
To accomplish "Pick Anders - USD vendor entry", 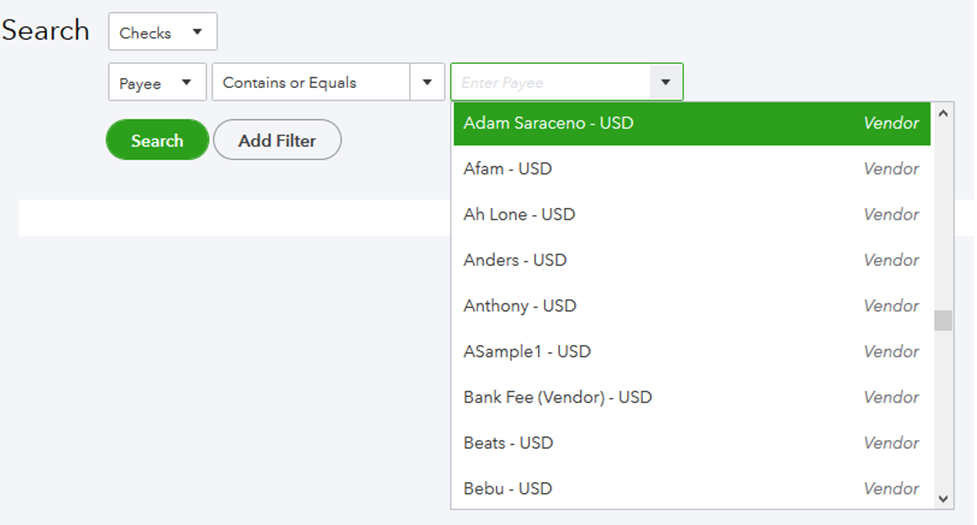I will (692, 260).
